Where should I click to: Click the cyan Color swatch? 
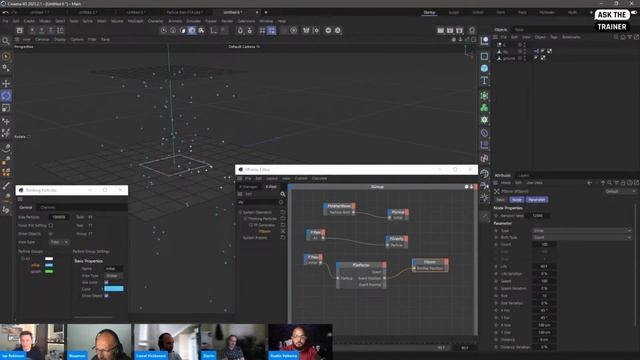pyautogui.click(x=114, y=289)
